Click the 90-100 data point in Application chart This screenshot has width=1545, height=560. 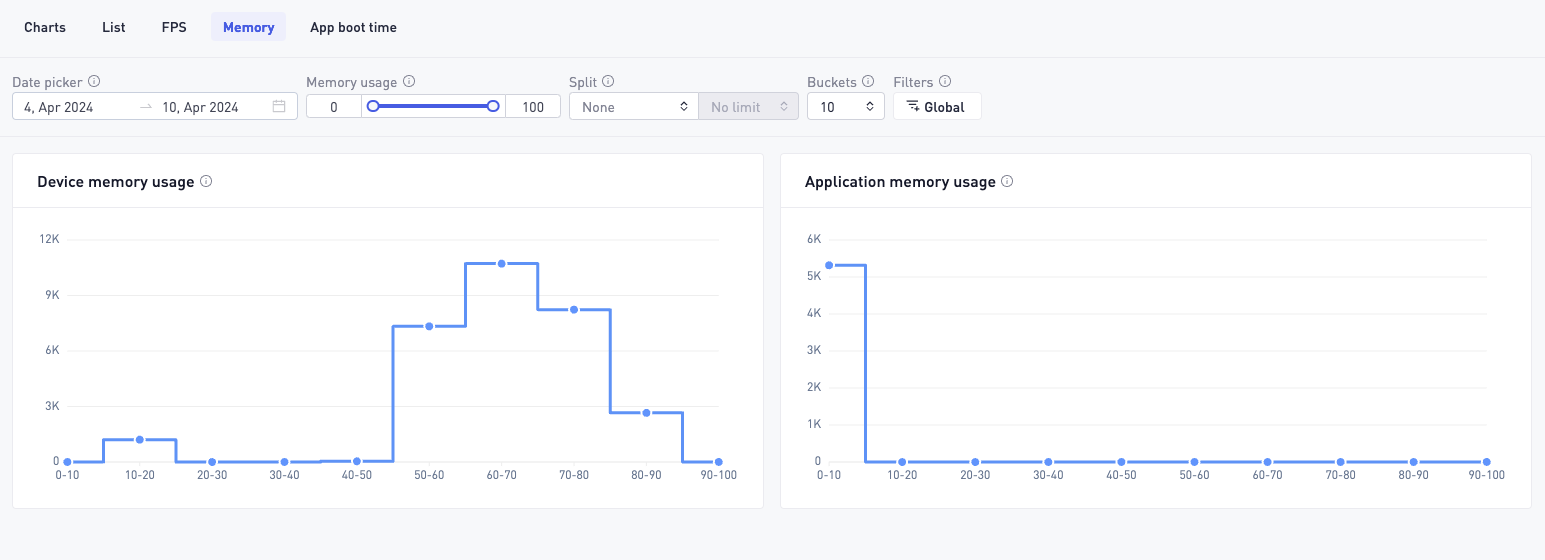[x=1486, y=462]
